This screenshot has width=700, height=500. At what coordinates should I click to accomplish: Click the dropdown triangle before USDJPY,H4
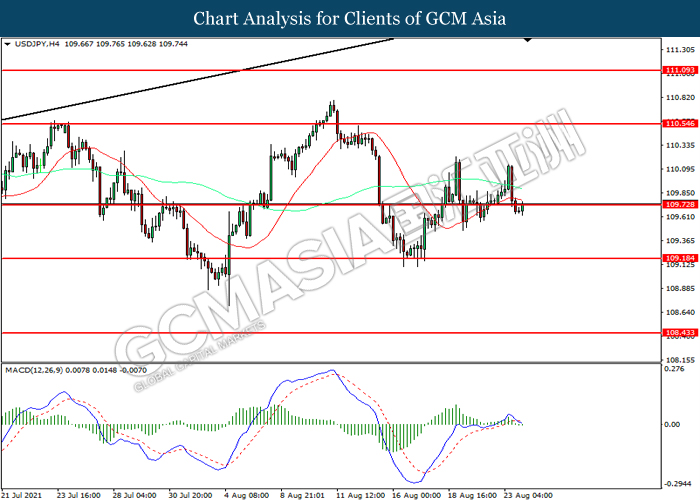7,44
